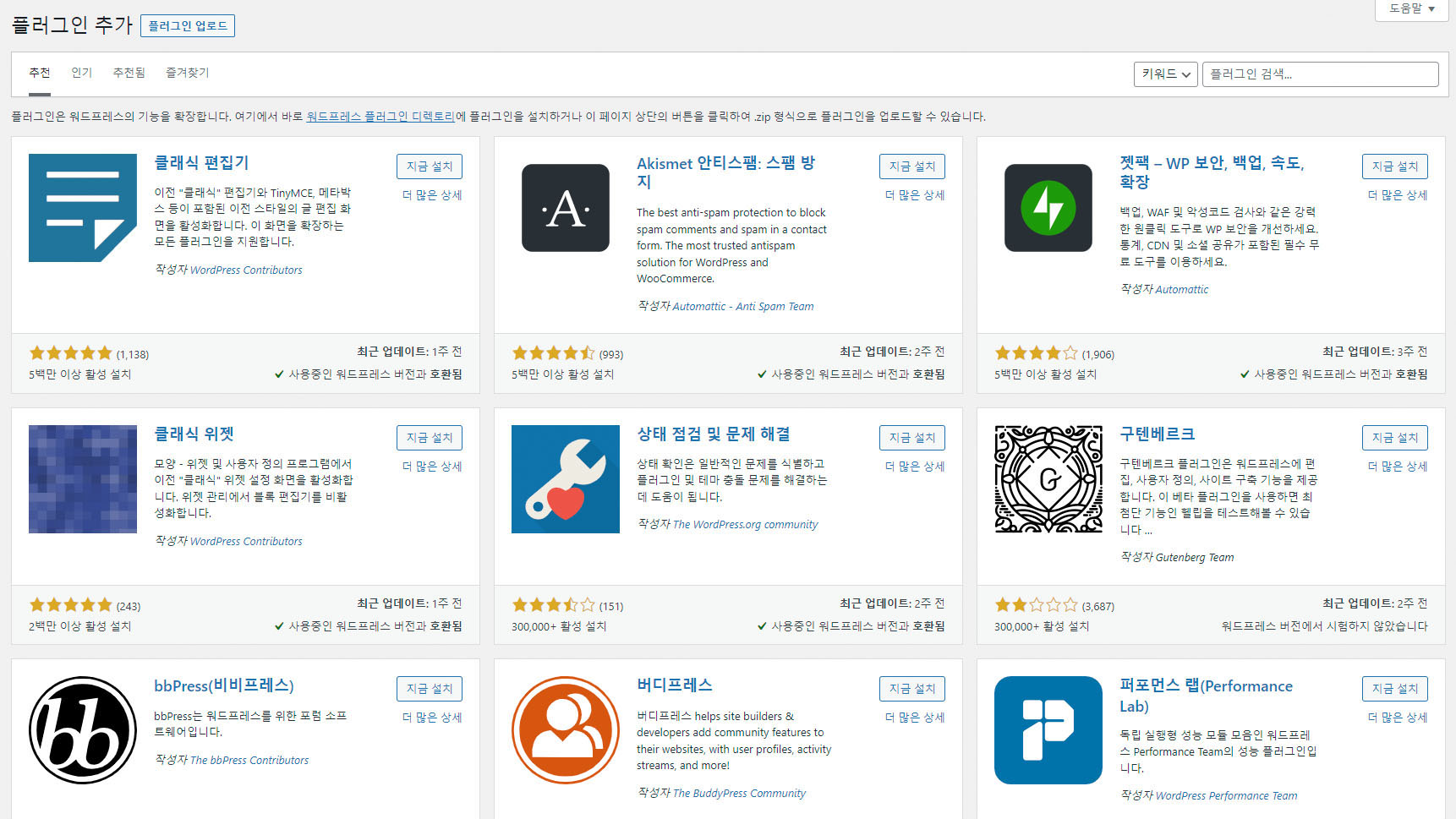
Task: Click The BuddyPress Community author link
Action: pos(740,794)
